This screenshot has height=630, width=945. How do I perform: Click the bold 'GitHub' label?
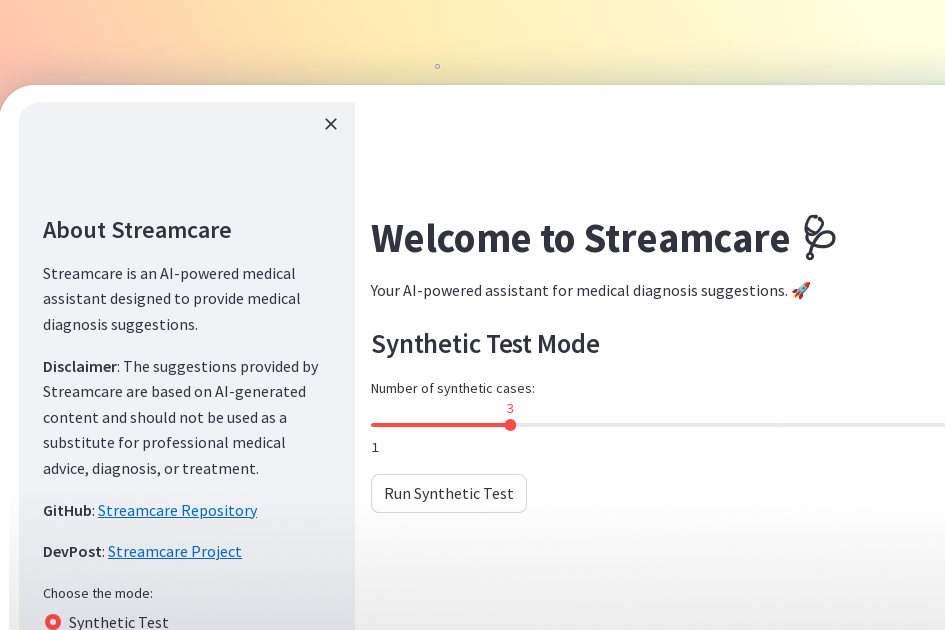click(67, 511)
